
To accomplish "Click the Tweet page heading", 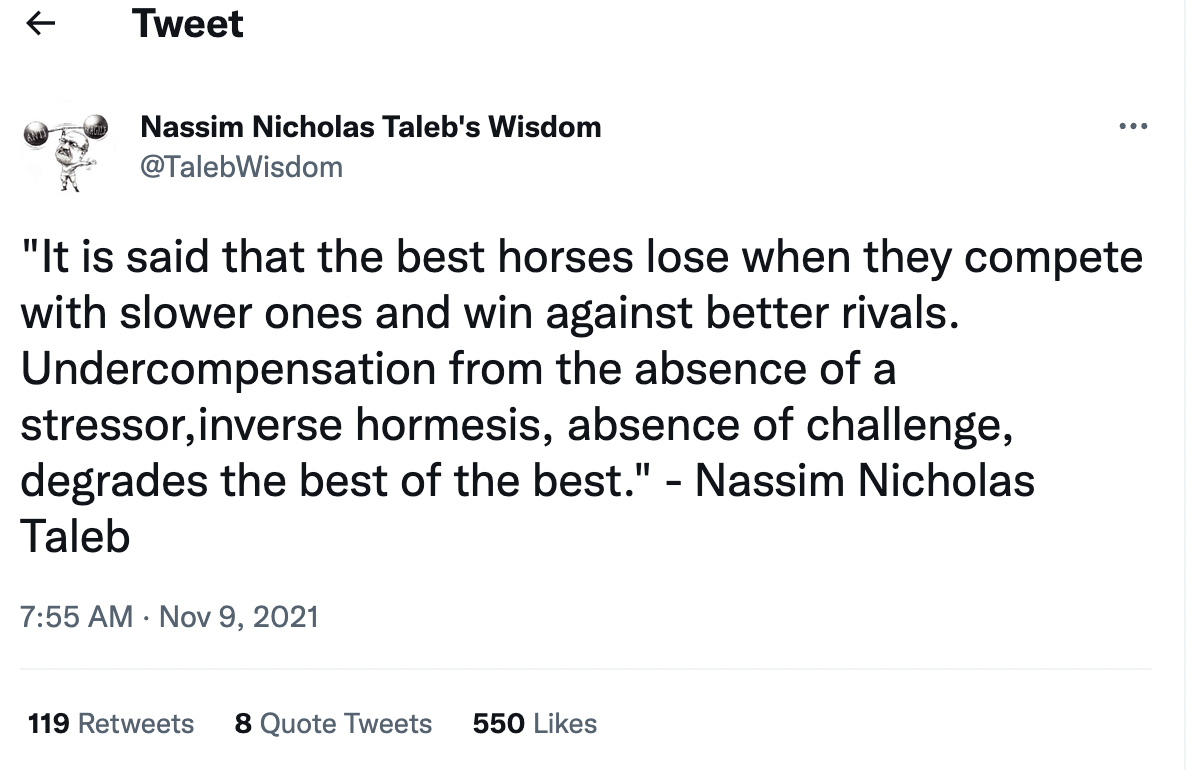I will click(x=188, y=24).
